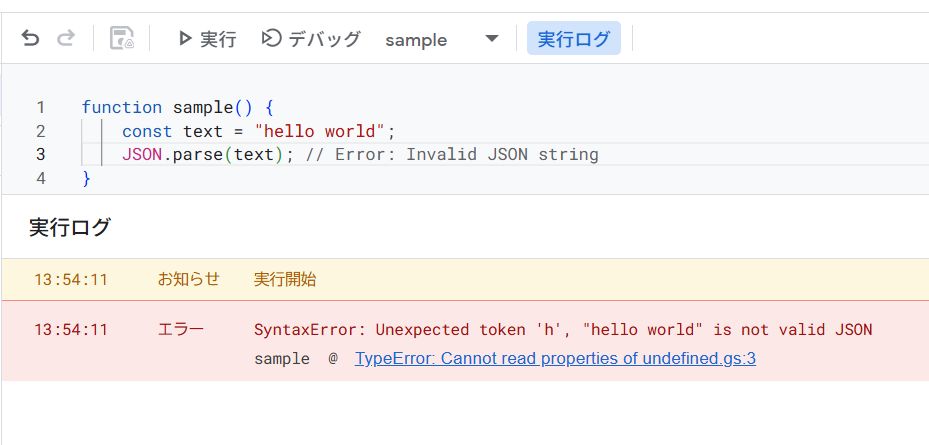This screenshot has height=445, width=929.
Task: Click the "Error: Invalid JSON string" comment
Action: (x=466, y=155)
